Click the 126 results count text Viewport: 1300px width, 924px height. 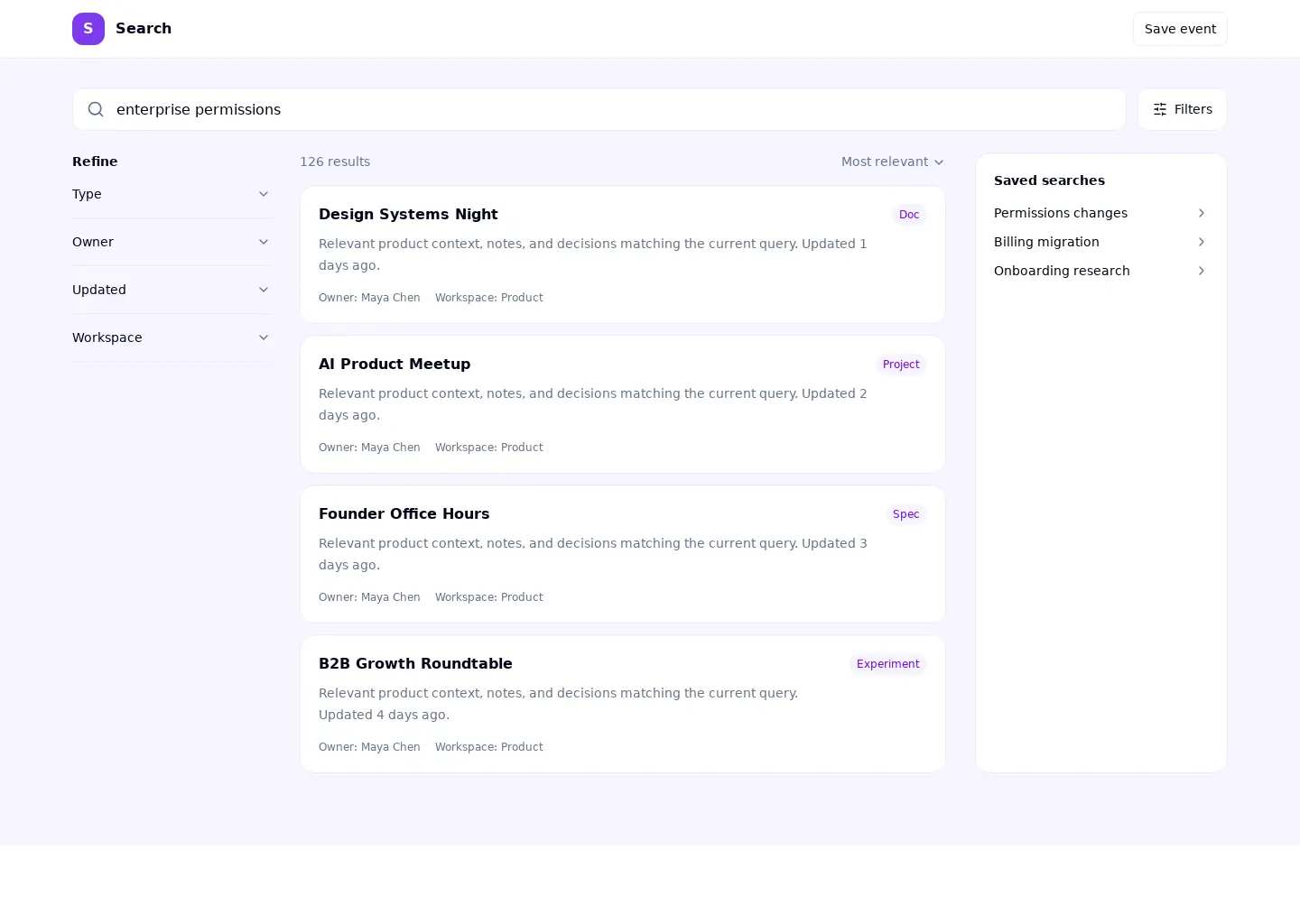[335, 162]
